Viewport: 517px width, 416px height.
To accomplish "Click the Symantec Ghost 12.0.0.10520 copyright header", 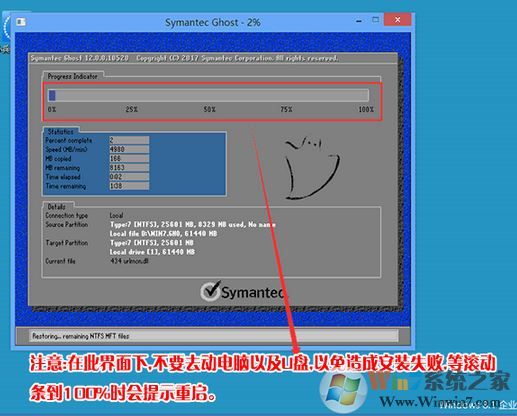I will (x=184, y=58).
